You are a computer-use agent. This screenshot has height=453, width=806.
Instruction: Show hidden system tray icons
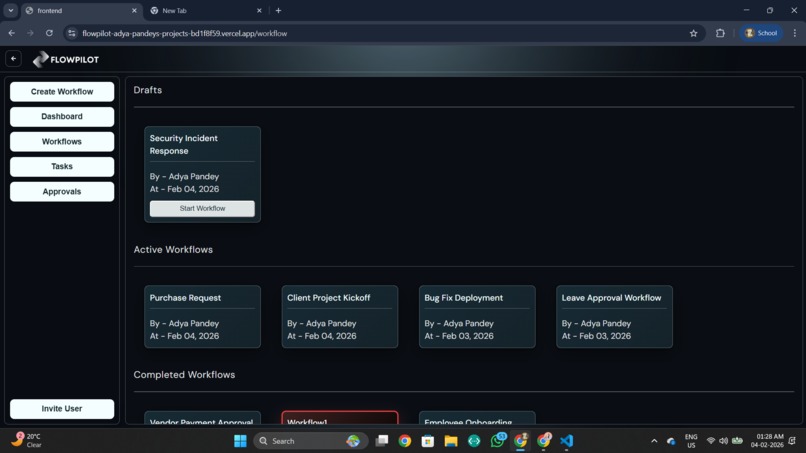coord(654,441)
